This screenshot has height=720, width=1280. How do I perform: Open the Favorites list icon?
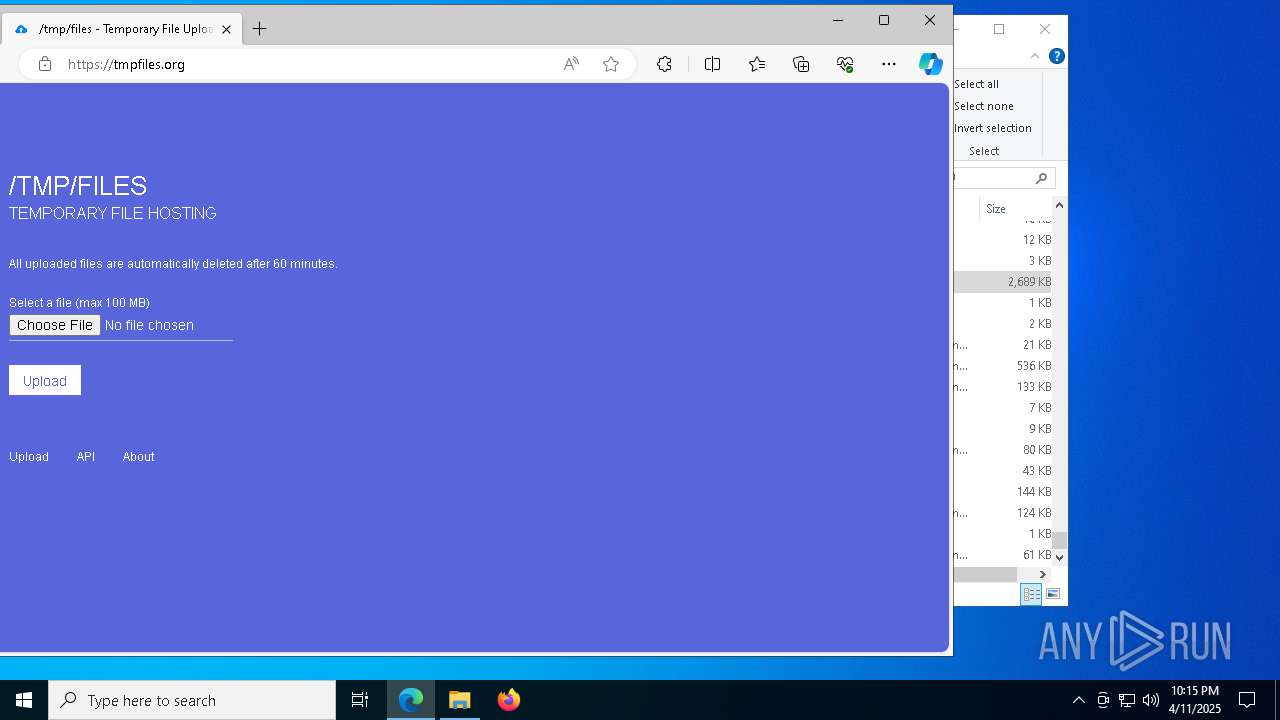coord(757,64)
